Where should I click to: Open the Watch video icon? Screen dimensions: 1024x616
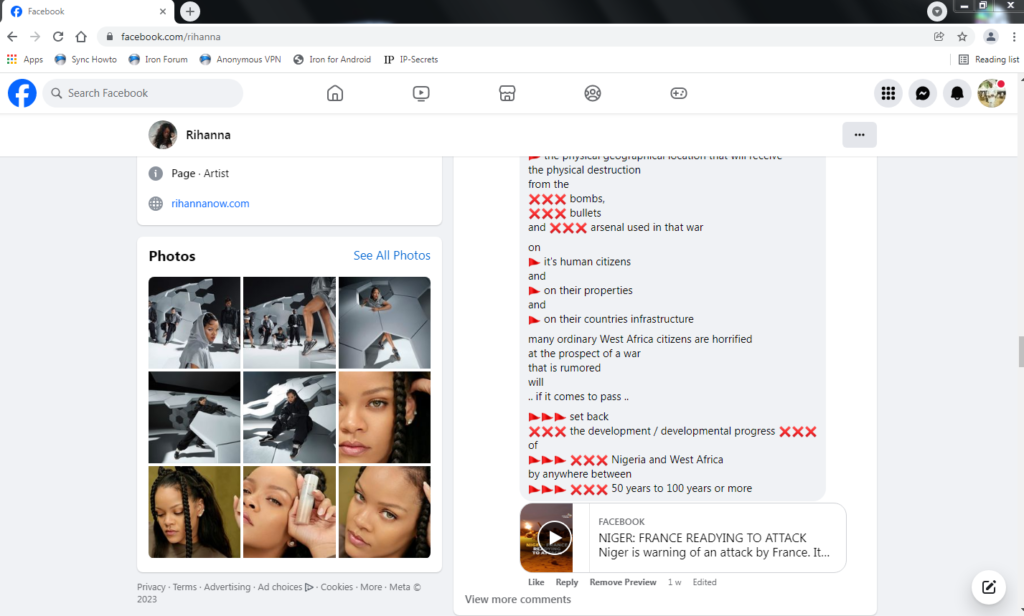pyautogui.click(x=421, y=93)
